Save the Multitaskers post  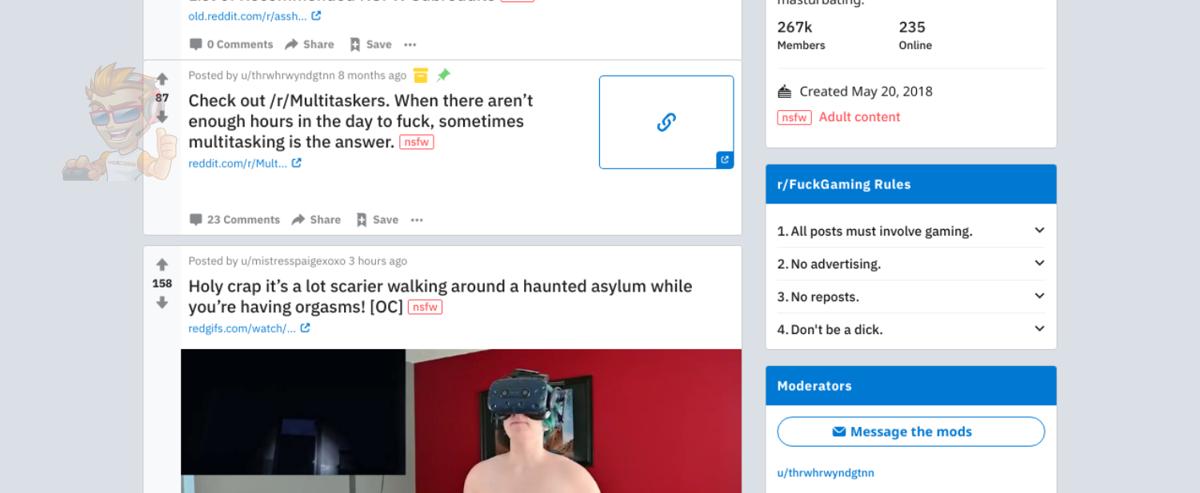tap(376, 220)
